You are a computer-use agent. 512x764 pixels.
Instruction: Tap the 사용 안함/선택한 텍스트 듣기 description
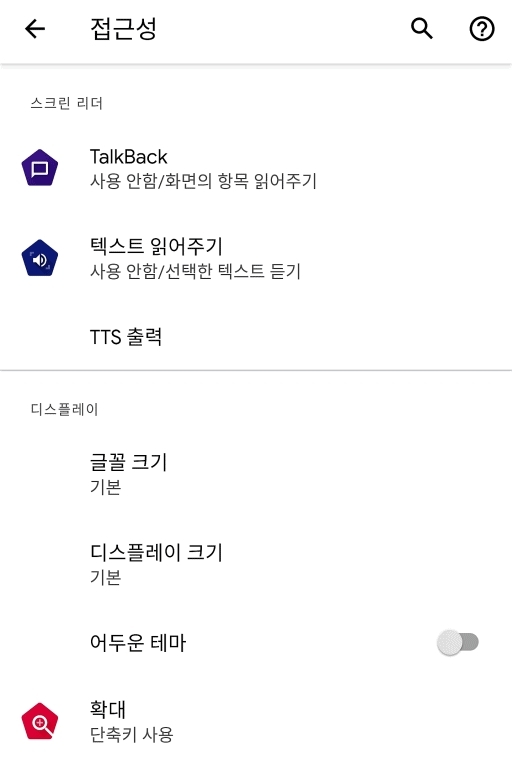tap(195, 271)
